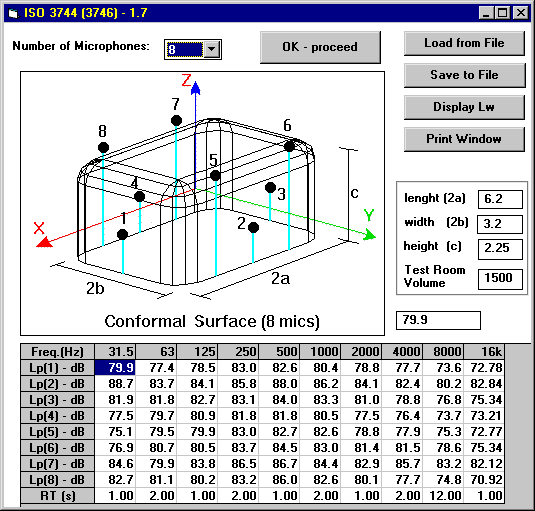Click the Save to File button
This screenshot has width=535, height=511.
(464, 75)
